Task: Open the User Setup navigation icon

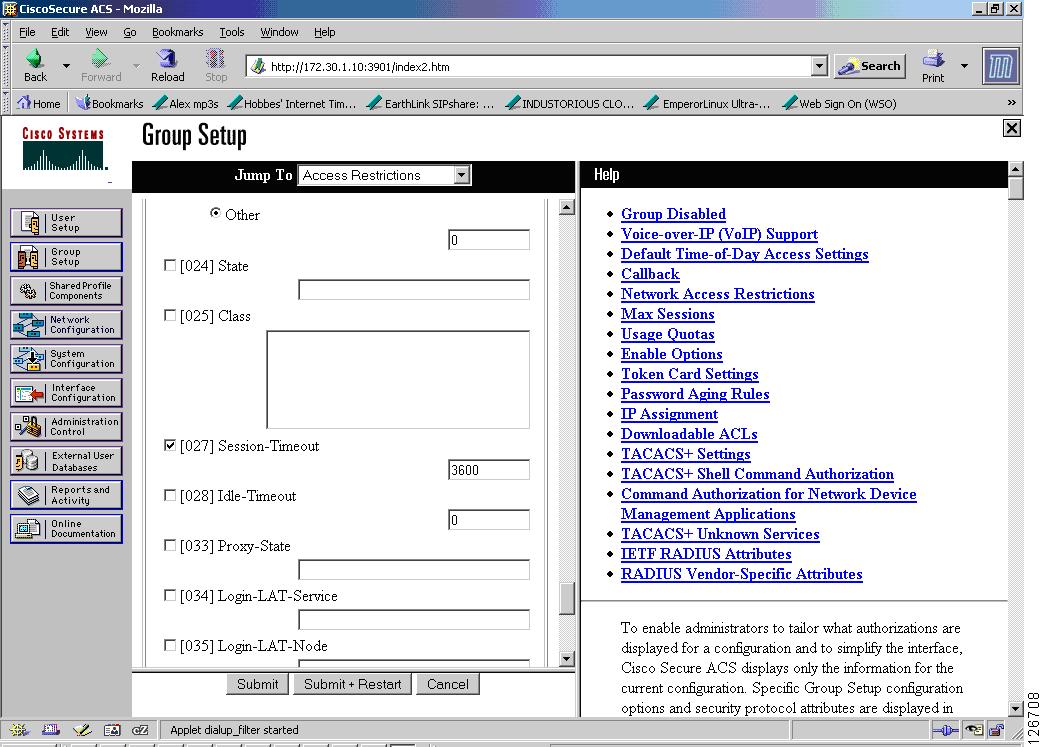Action: point(66,223)
